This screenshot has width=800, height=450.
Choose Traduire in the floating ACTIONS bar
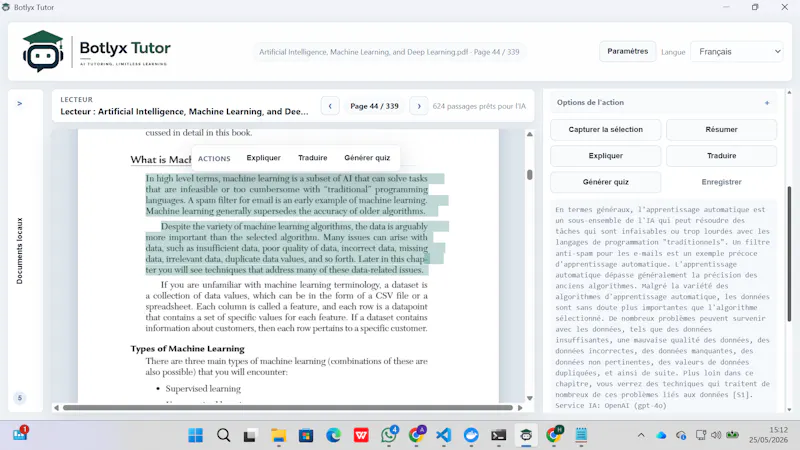[312, 158]
